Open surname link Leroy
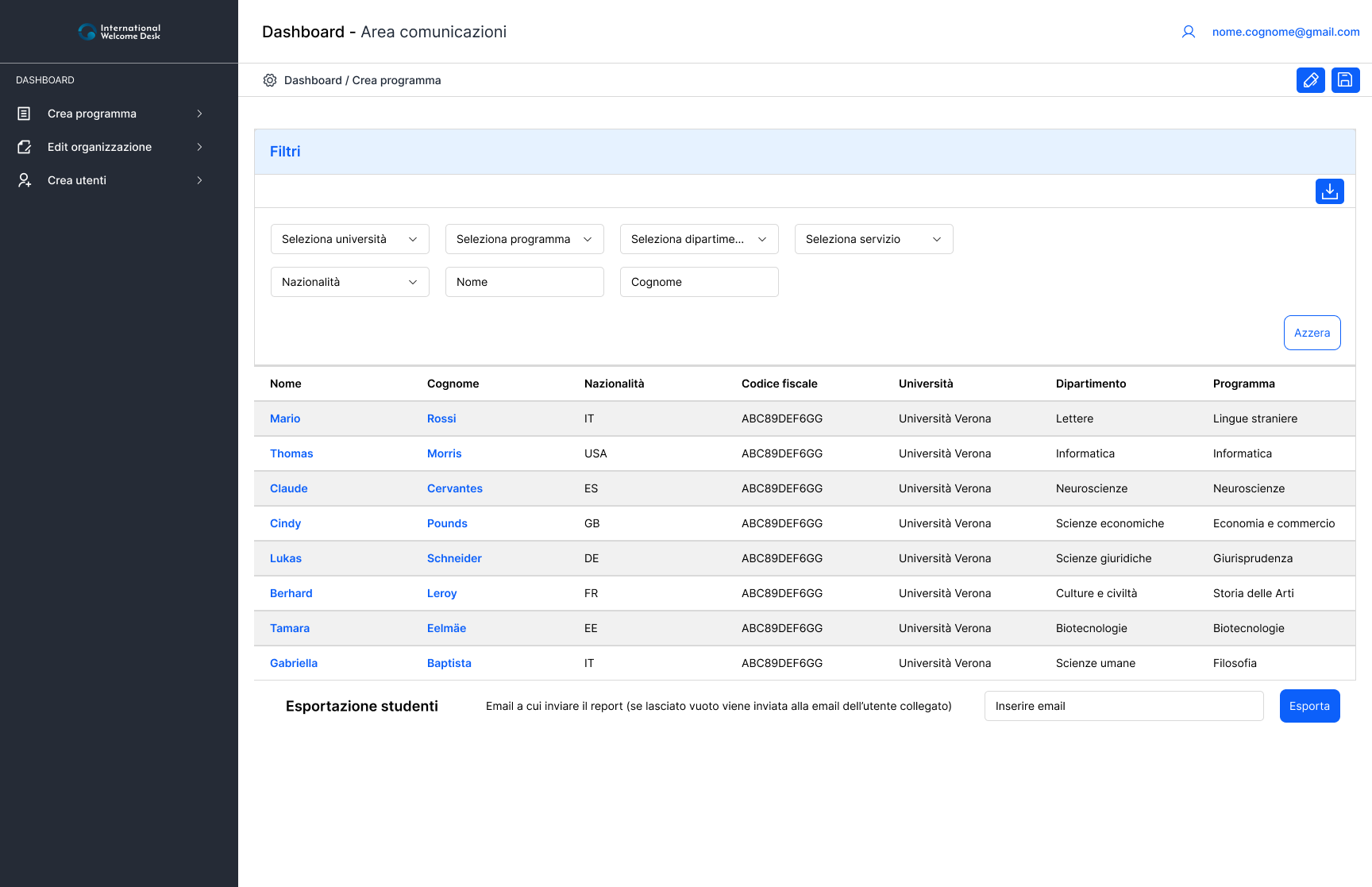Image resolution: width=1372 pixels, height=887 pixels. click(x=441, y=593)
